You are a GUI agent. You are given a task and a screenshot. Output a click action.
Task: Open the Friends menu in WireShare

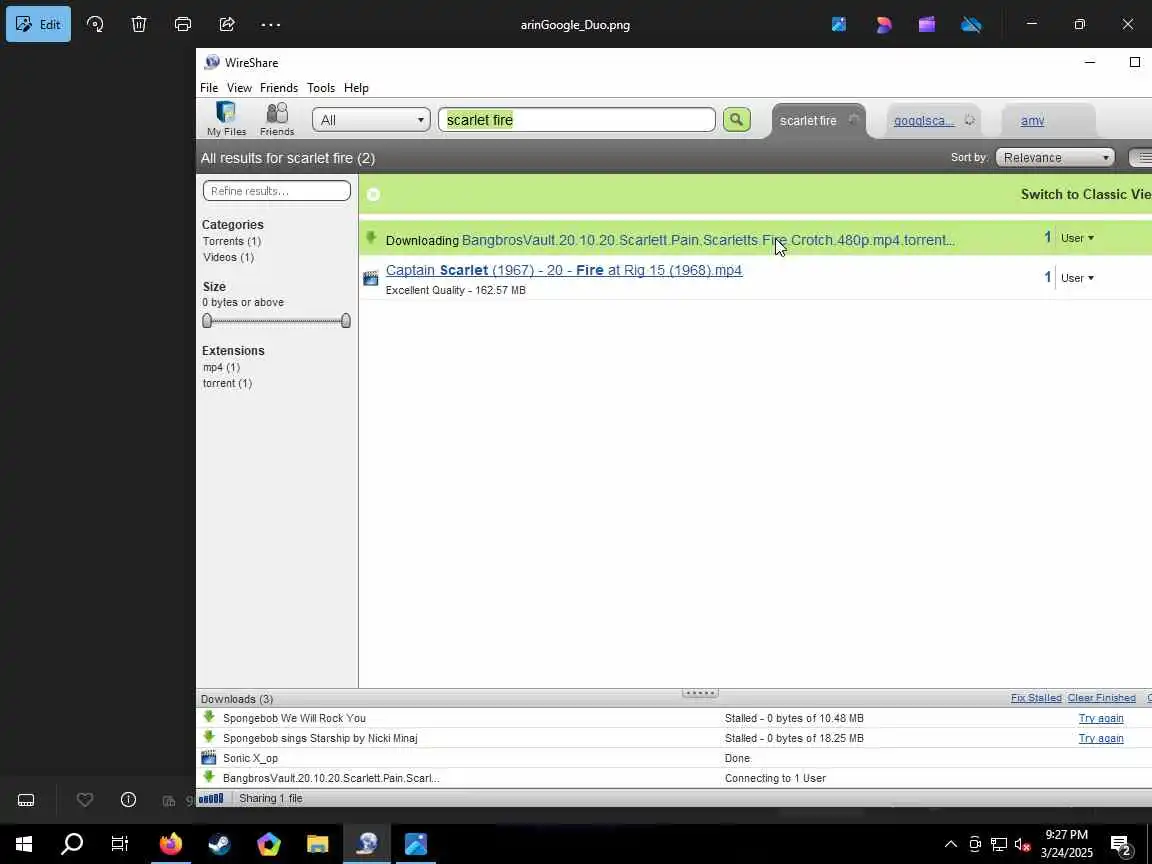tap(278, 87)
